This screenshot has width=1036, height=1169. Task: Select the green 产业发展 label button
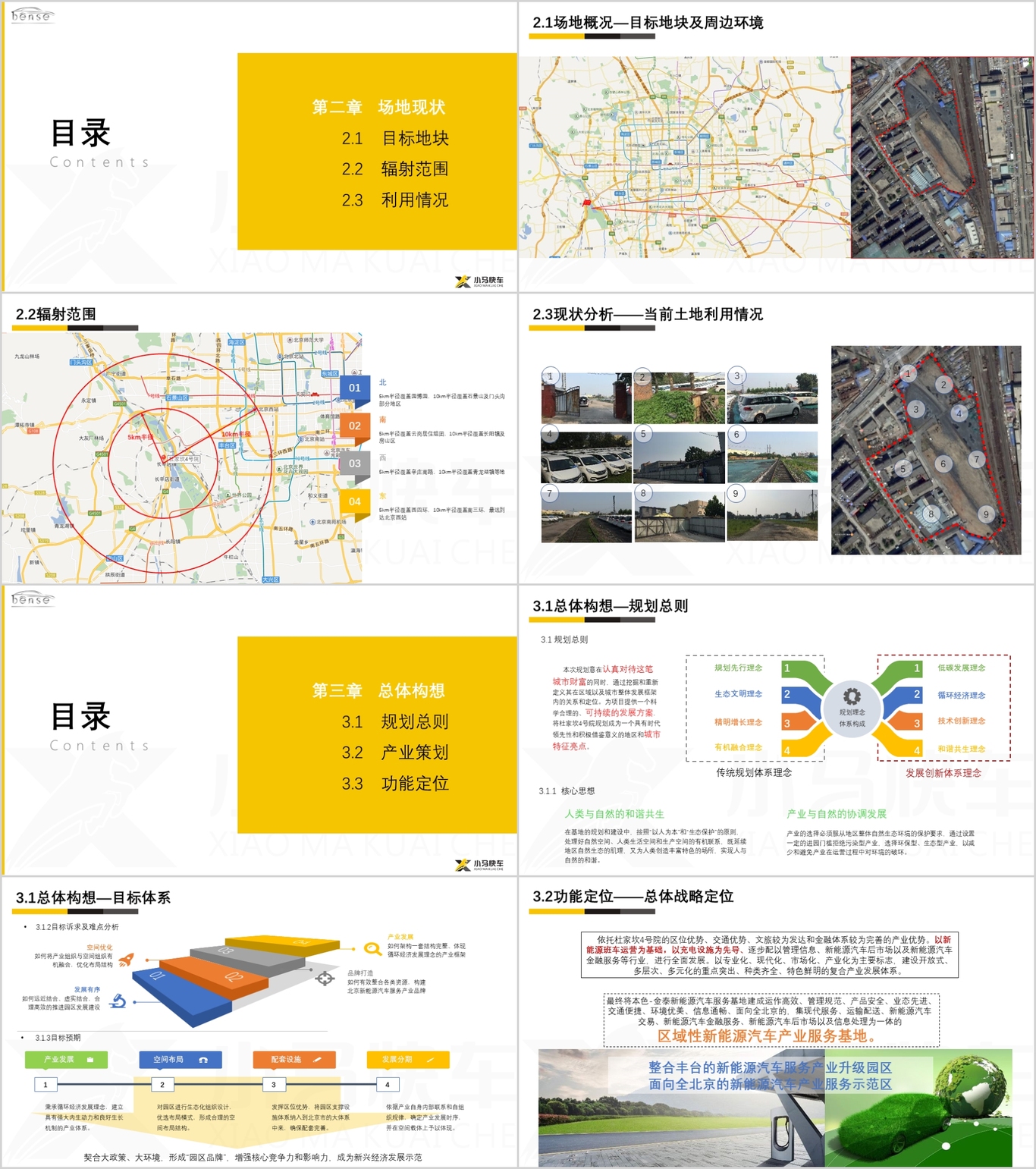[x=67, y=1060]
